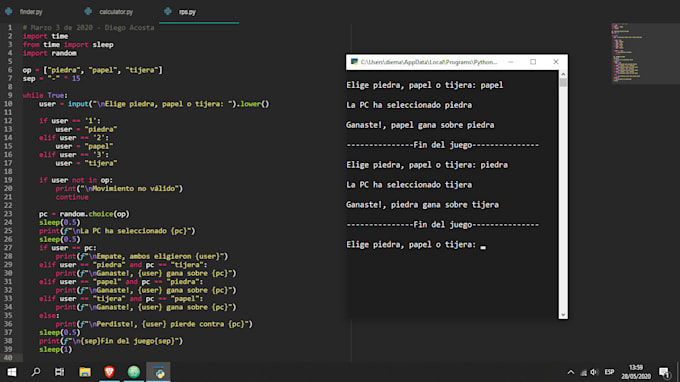680x382 pixels.
Task: Open Brave browser from the taskbar
Action: 109,372
